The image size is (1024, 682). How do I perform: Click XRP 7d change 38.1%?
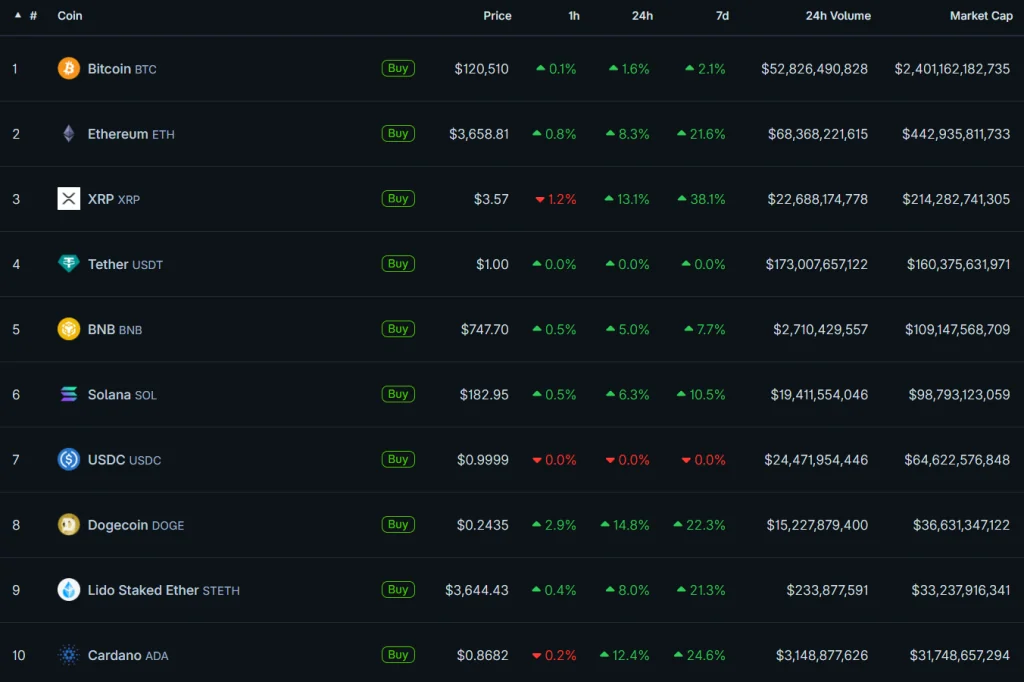point(701,199)
